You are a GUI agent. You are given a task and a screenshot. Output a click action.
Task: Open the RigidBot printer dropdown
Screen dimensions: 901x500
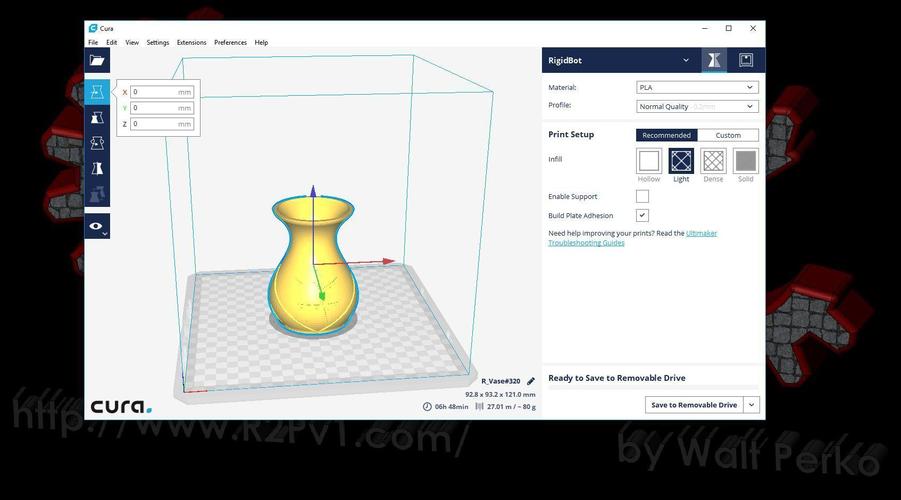click(x=619, y=60)
